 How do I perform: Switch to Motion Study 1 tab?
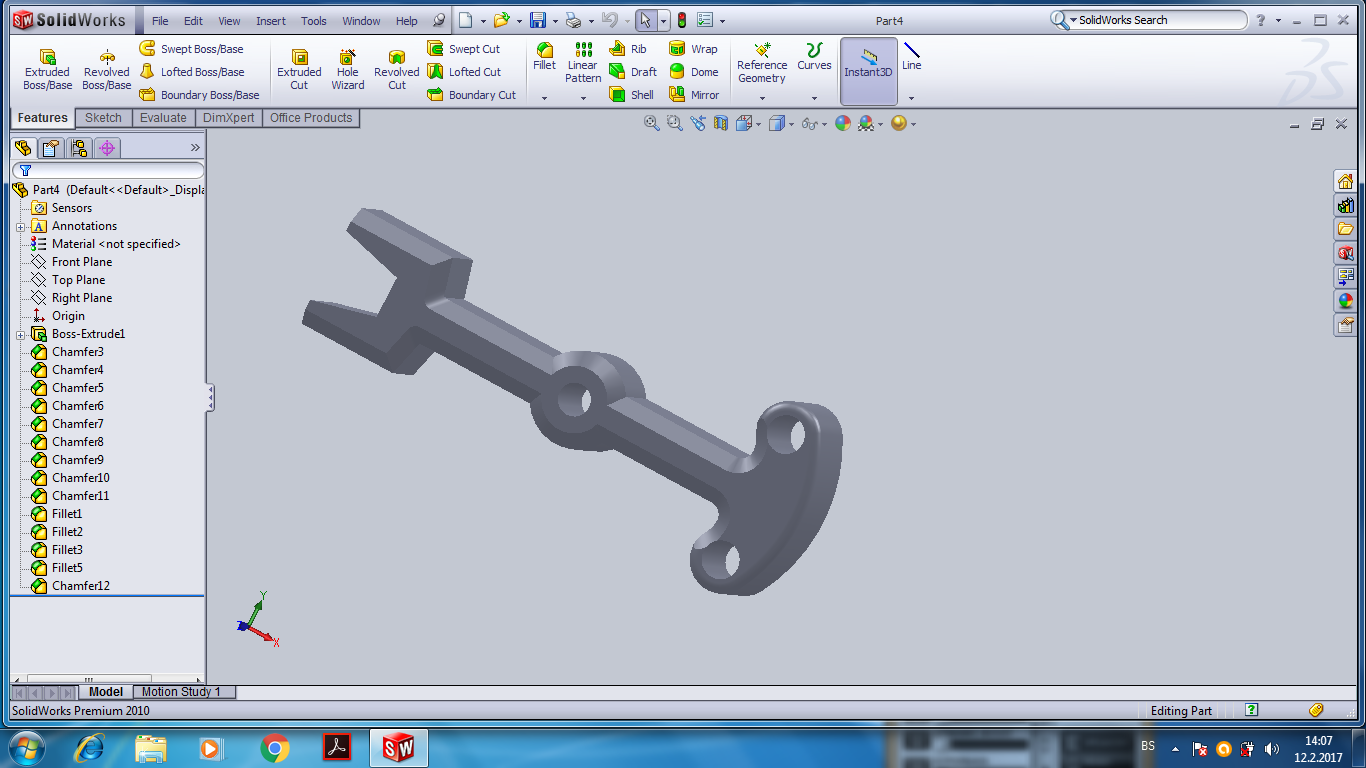(181, 692)
